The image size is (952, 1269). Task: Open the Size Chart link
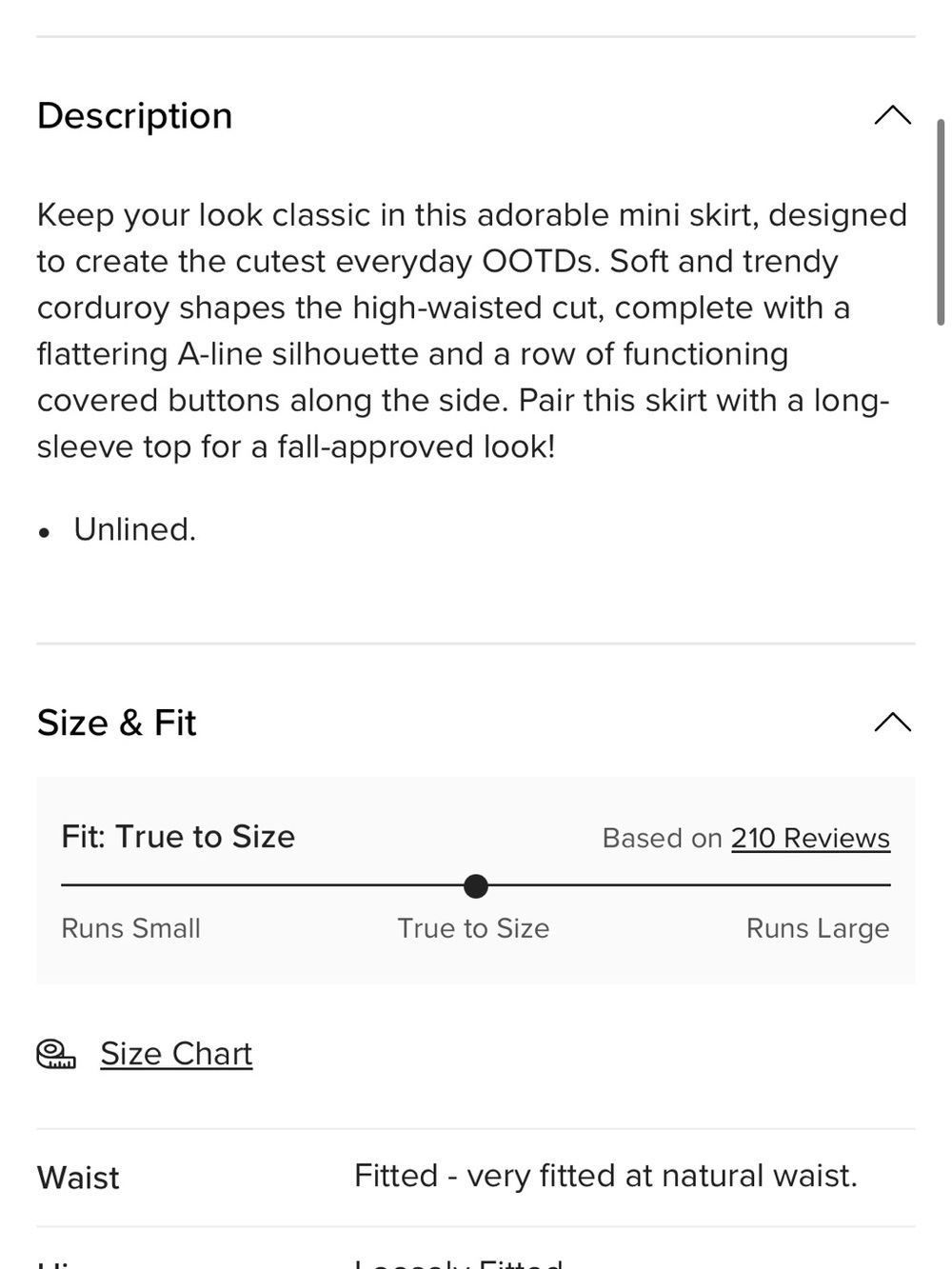(x=176, y=1054)
